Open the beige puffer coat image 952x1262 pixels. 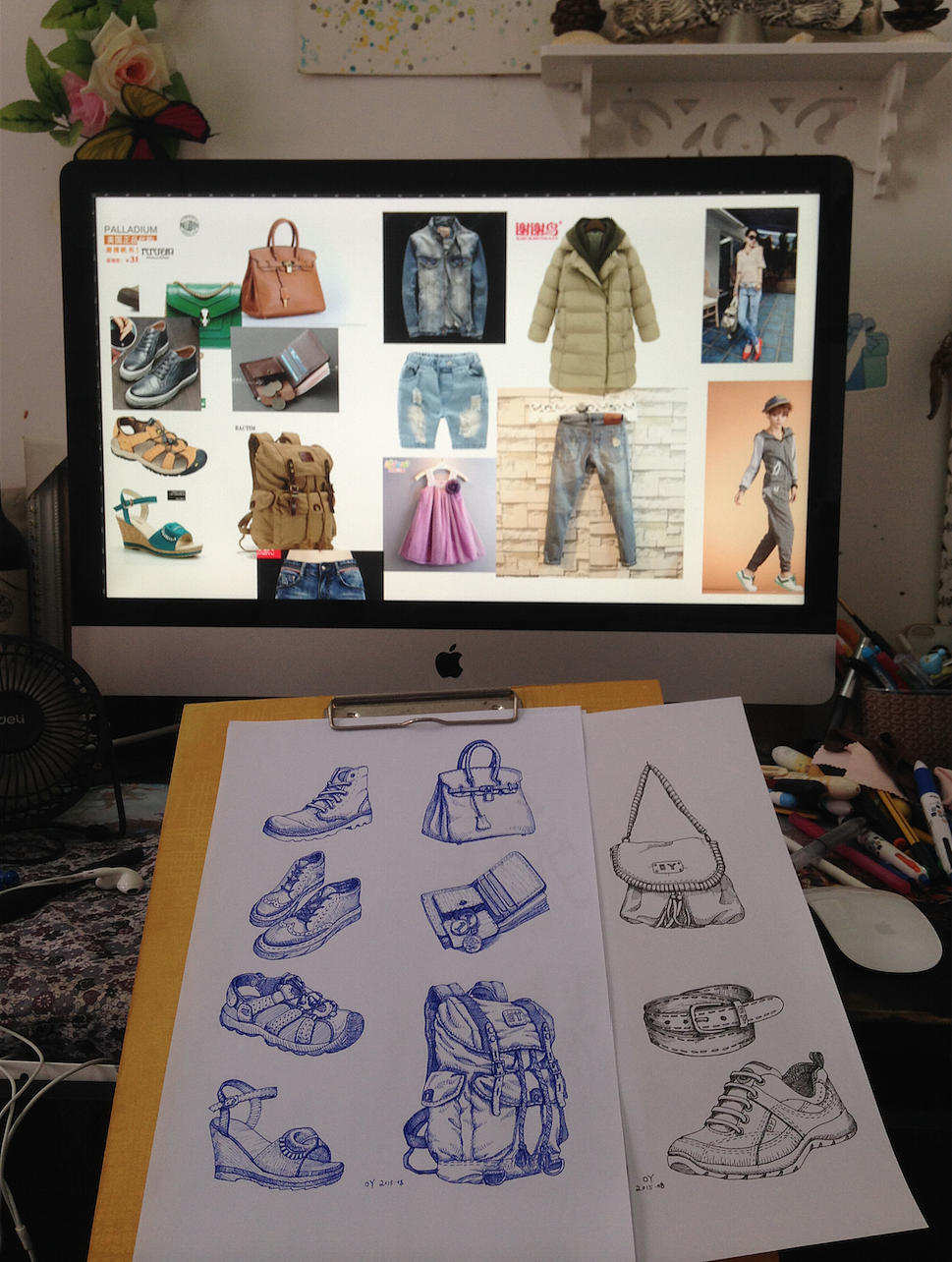[x=593, y=305]
